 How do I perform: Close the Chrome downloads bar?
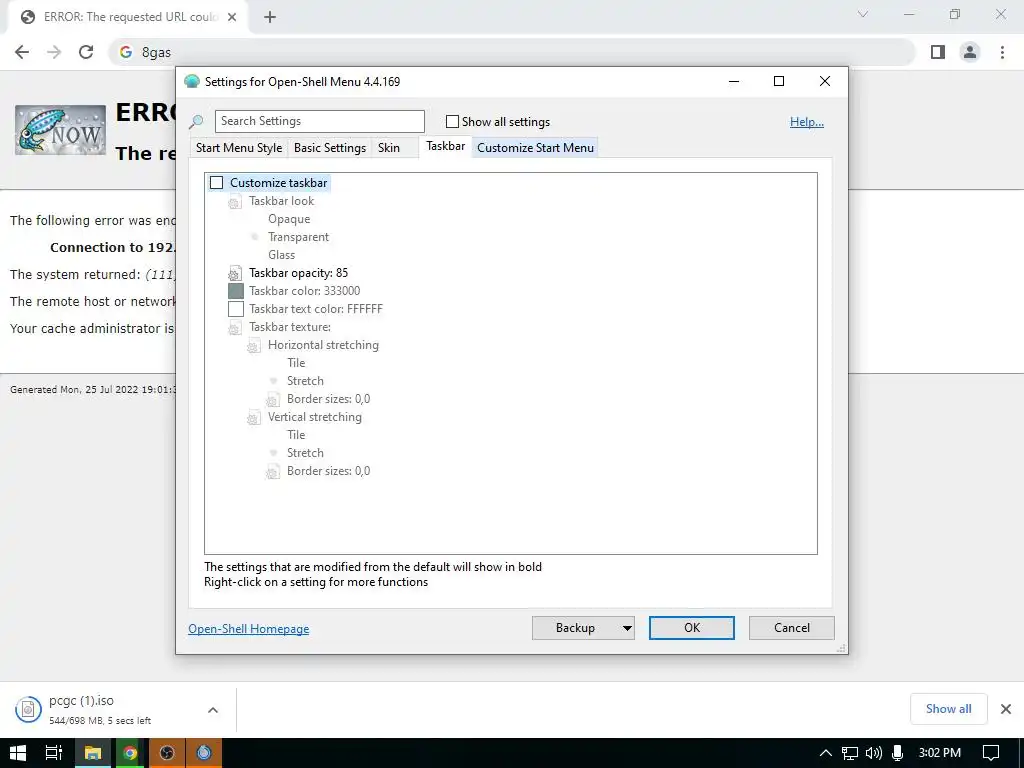[1006, 709]
